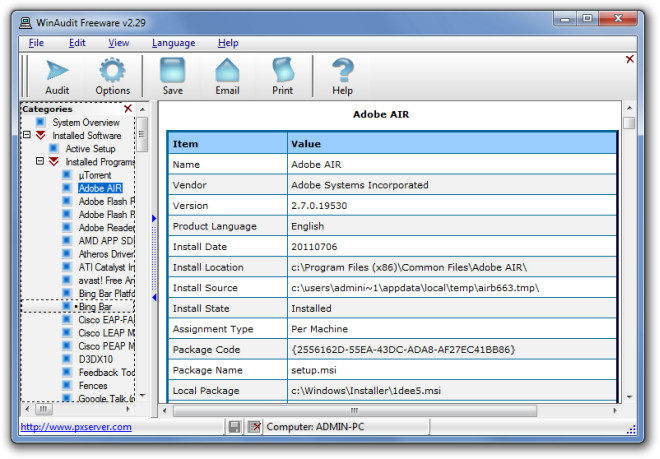
Task: Click the cancel mail icon in status bar
Action: (255, 427)
